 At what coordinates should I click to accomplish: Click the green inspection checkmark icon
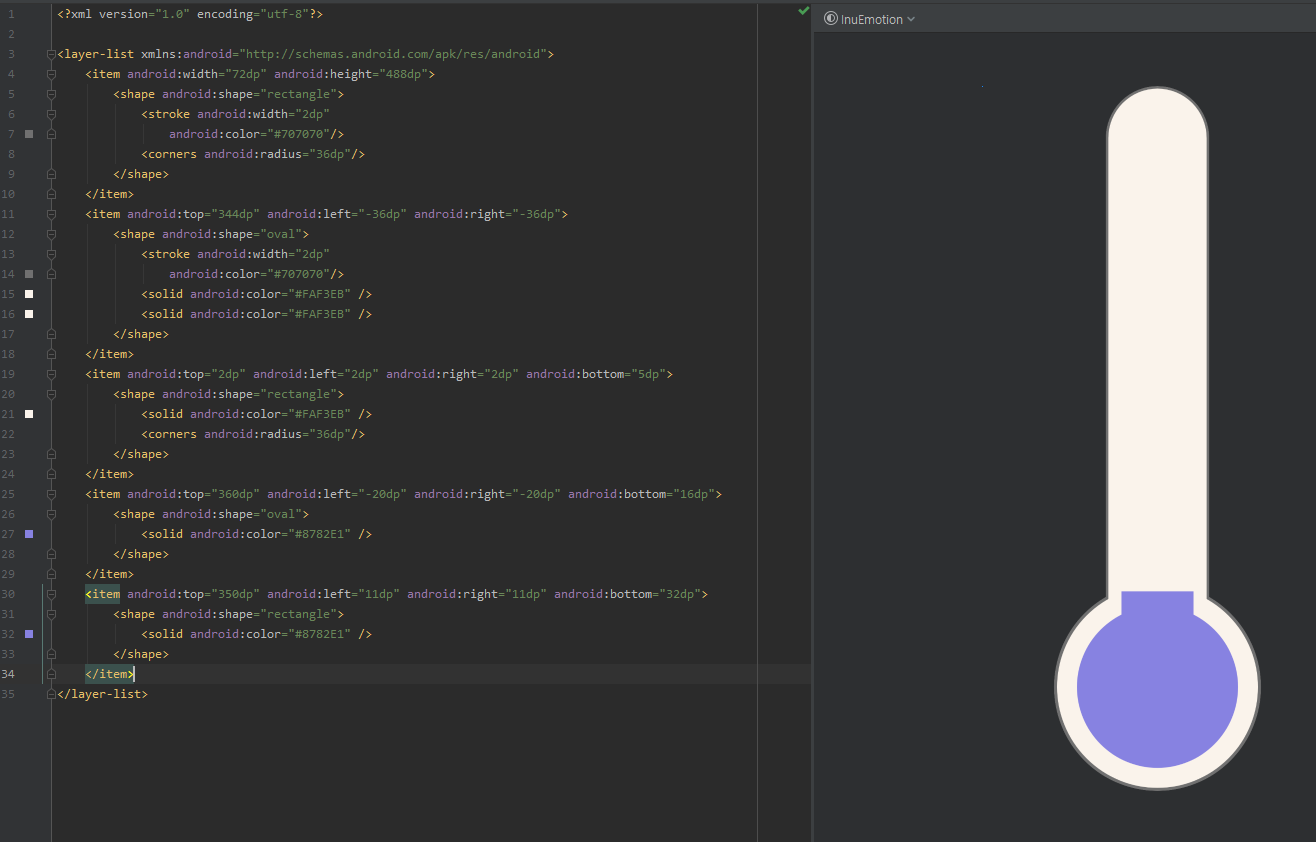click(803, 10)
